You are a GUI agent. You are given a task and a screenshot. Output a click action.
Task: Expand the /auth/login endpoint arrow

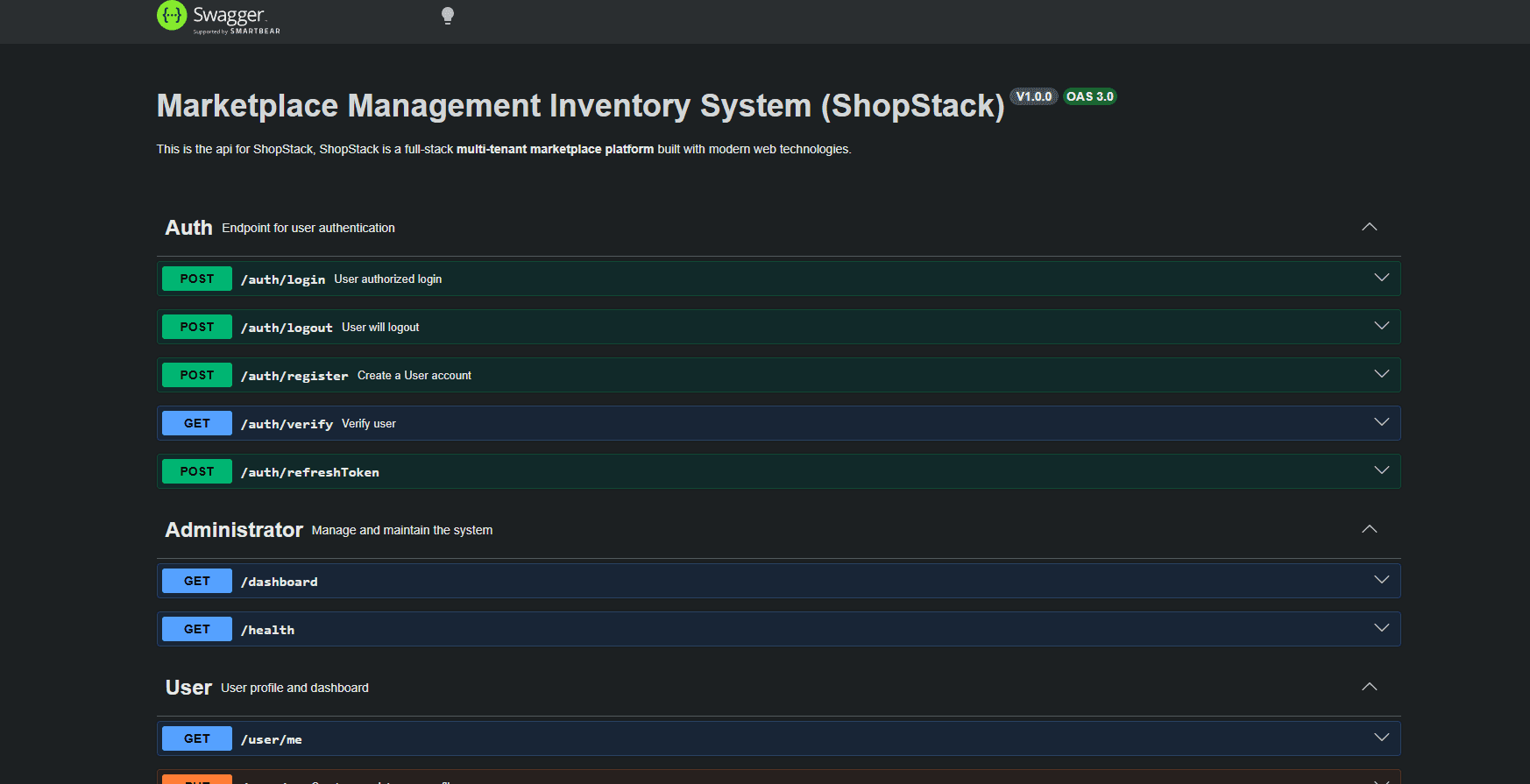pyautogui.click(x=1382, y=278)
